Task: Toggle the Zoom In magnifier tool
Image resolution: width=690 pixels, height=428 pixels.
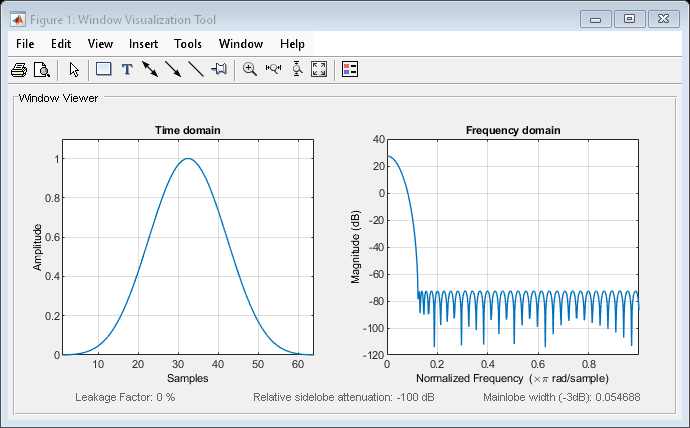Action: pos(250,70)
